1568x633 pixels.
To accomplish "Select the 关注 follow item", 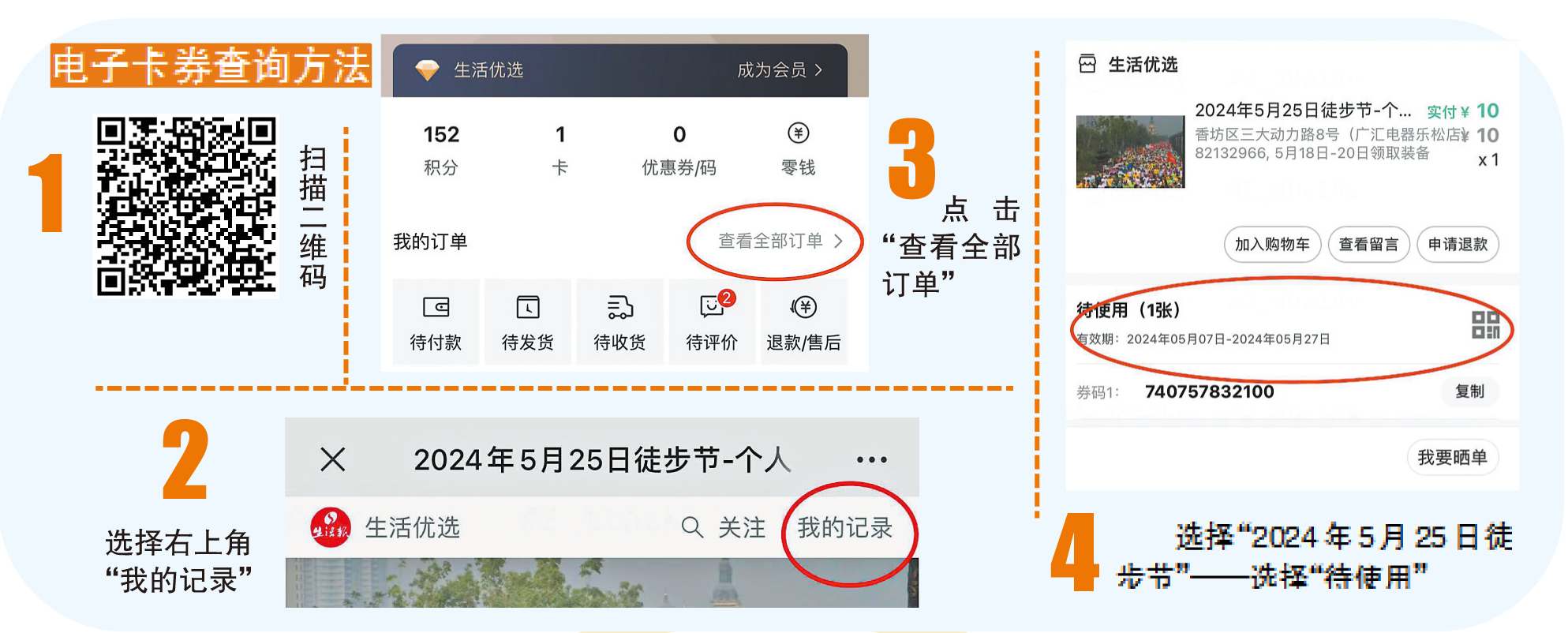I will (x=742, y=527).
